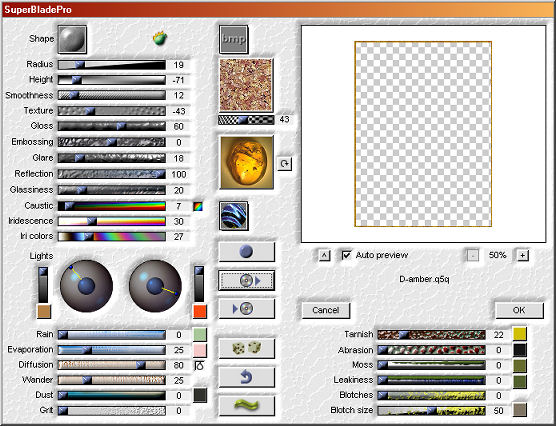Click the gray-brown Blotch size color swatch
This screenshot has width=556, height=426.
tap(520, 410)
